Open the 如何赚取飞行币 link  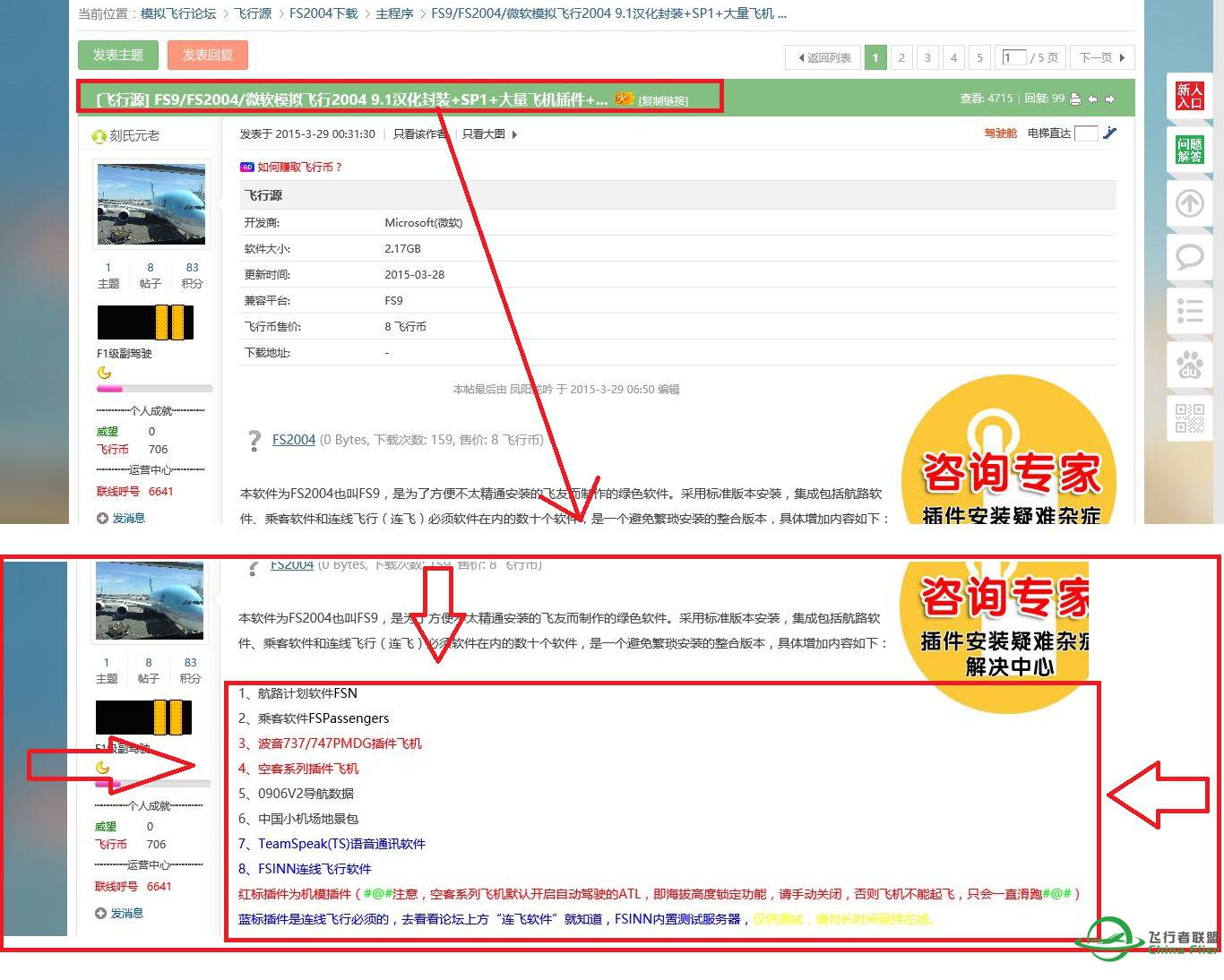coord(299,168)
